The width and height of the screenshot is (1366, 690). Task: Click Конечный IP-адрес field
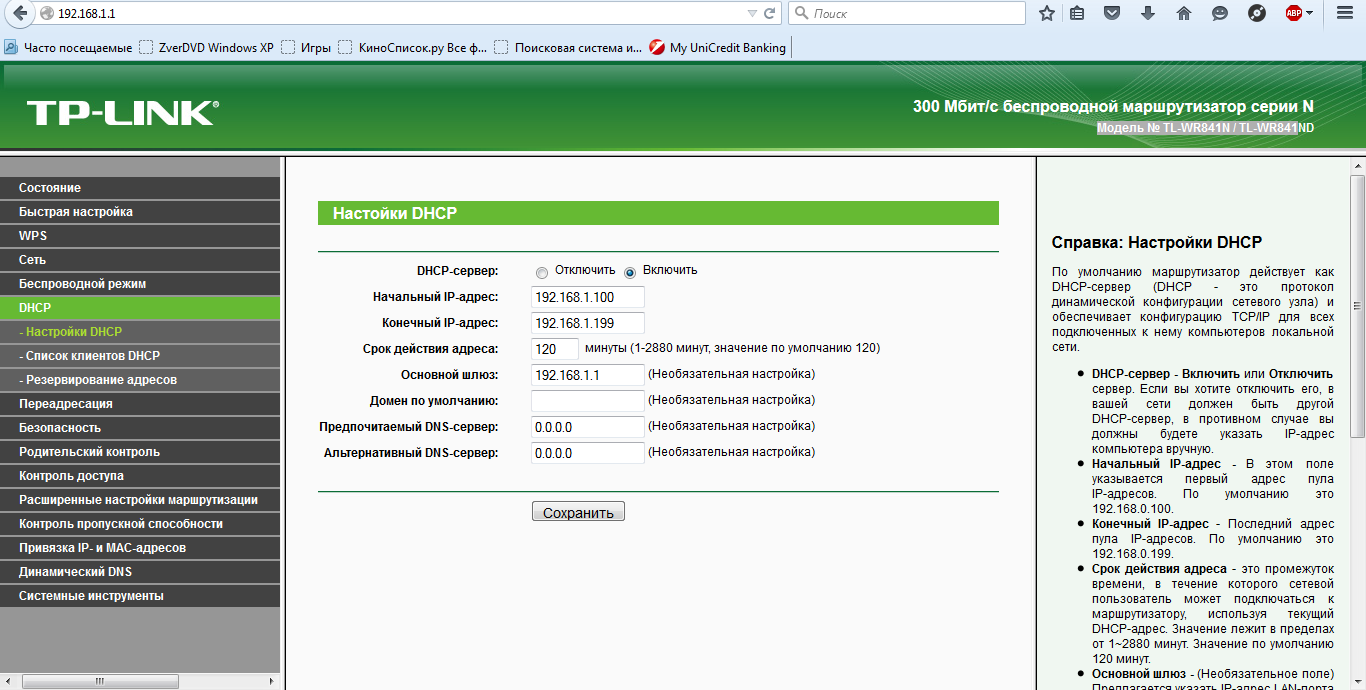[x=588, y=323]
